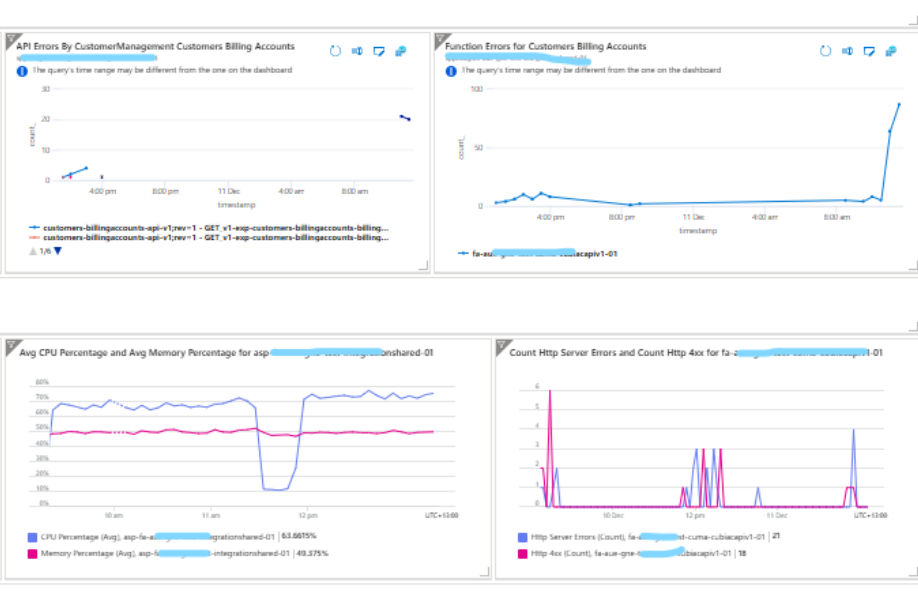
Task: Refresh the API Errors By CustomerManagement tile
Action: (x=336, y=49)
